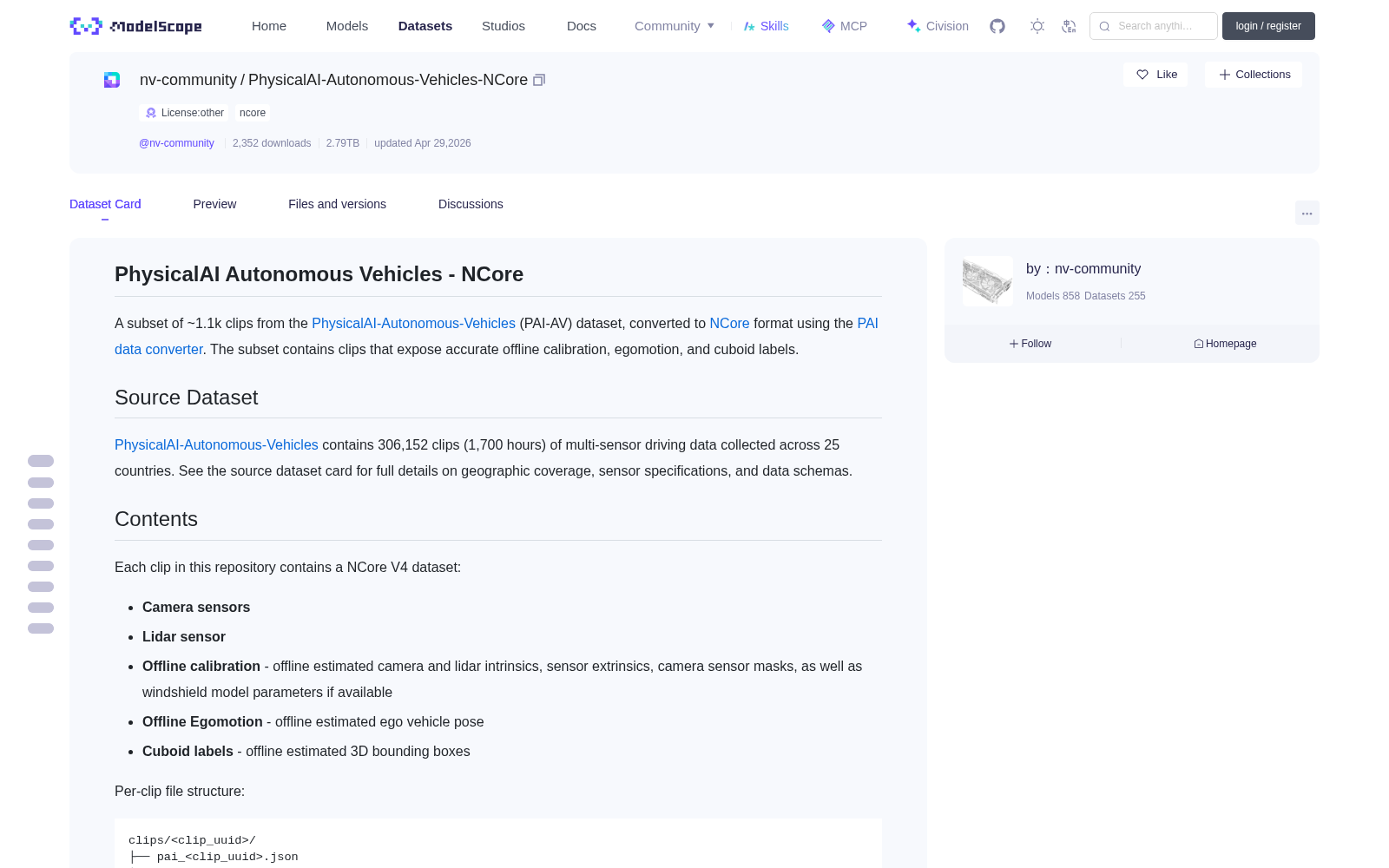The width and height of the screenshot is (1389, 868).
Task: Open the NCore format link
Action: [x=729, y=323]
